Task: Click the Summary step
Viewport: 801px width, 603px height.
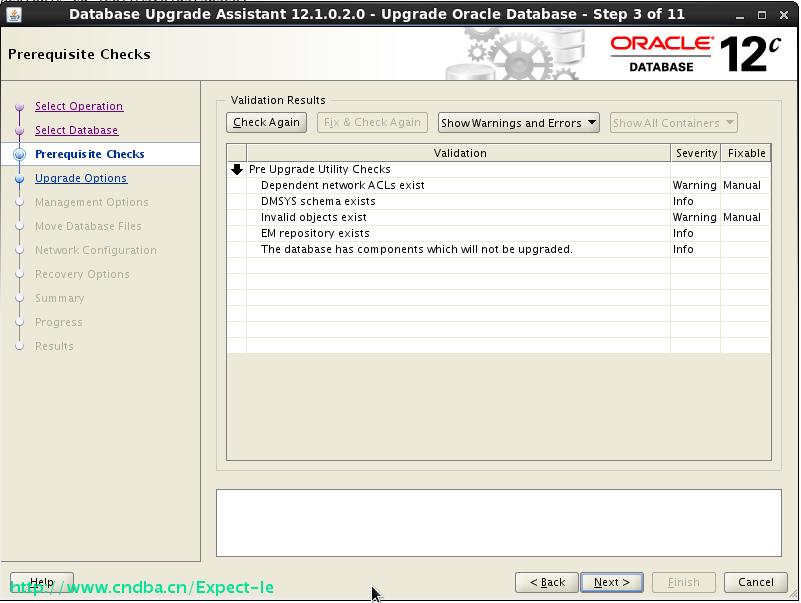Action: (59, 298)
